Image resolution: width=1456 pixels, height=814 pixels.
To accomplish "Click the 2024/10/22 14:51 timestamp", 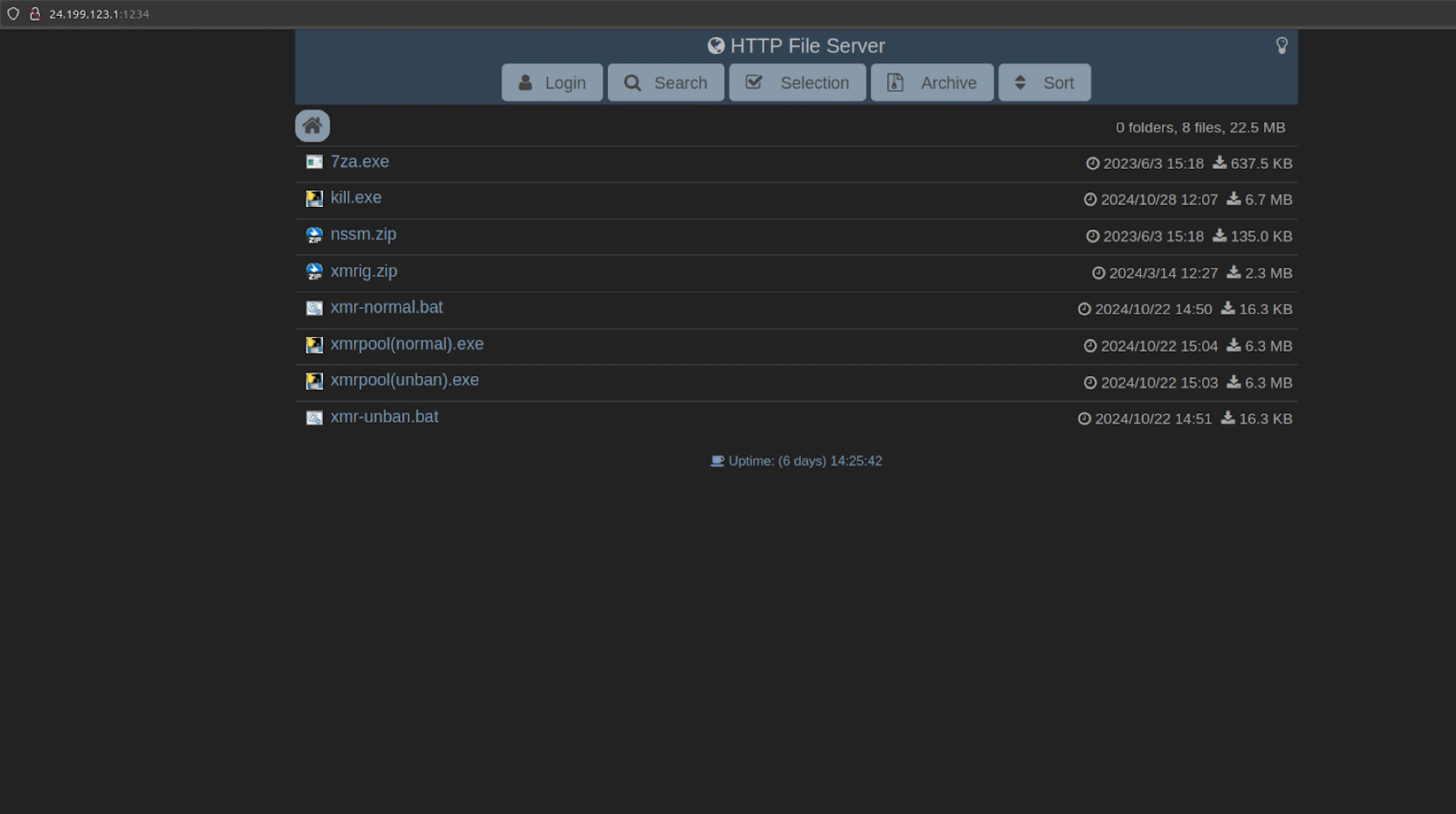I will coord(1153,419).
